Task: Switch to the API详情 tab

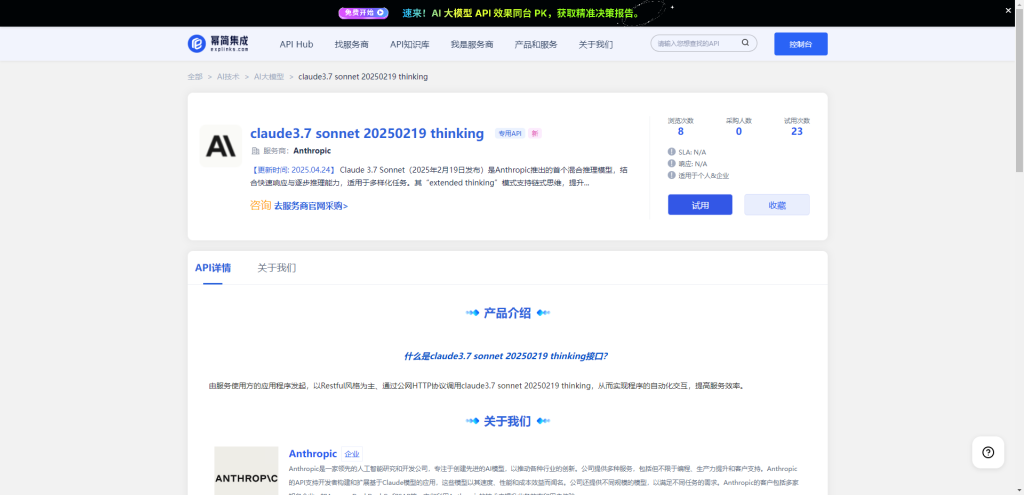Action: tap(213, 268)
